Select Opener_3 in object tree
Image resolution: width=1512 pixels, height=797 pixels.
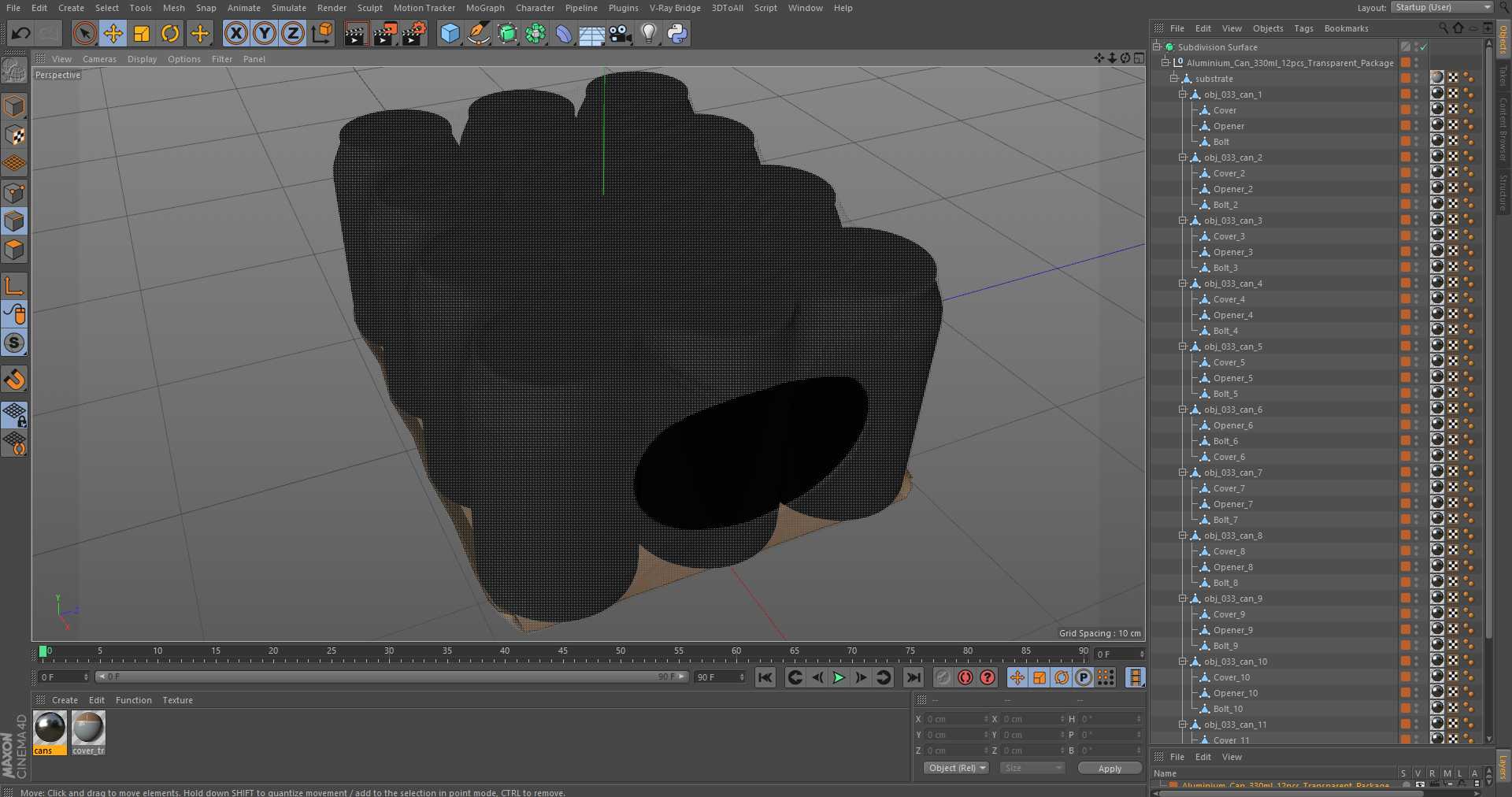(x=1232, y=252)
